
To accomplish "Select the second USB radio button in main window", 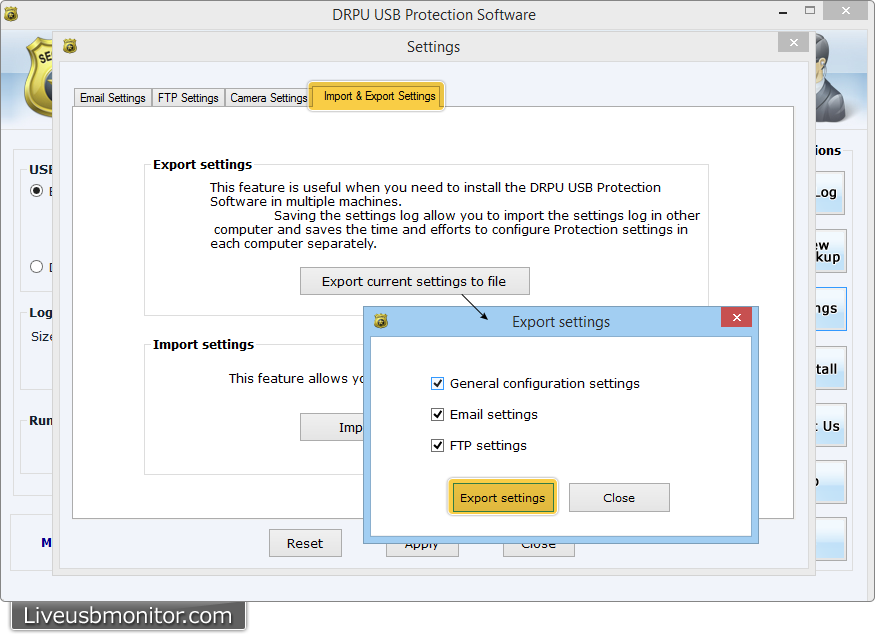I will [x=36, y=267].
